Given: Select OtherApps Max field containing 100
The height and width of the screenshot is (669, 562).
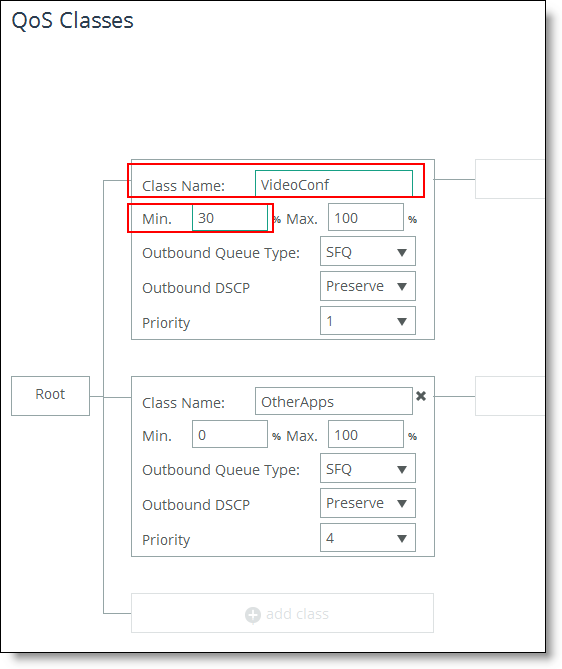Looking at the screenshot, I should 366,434.
